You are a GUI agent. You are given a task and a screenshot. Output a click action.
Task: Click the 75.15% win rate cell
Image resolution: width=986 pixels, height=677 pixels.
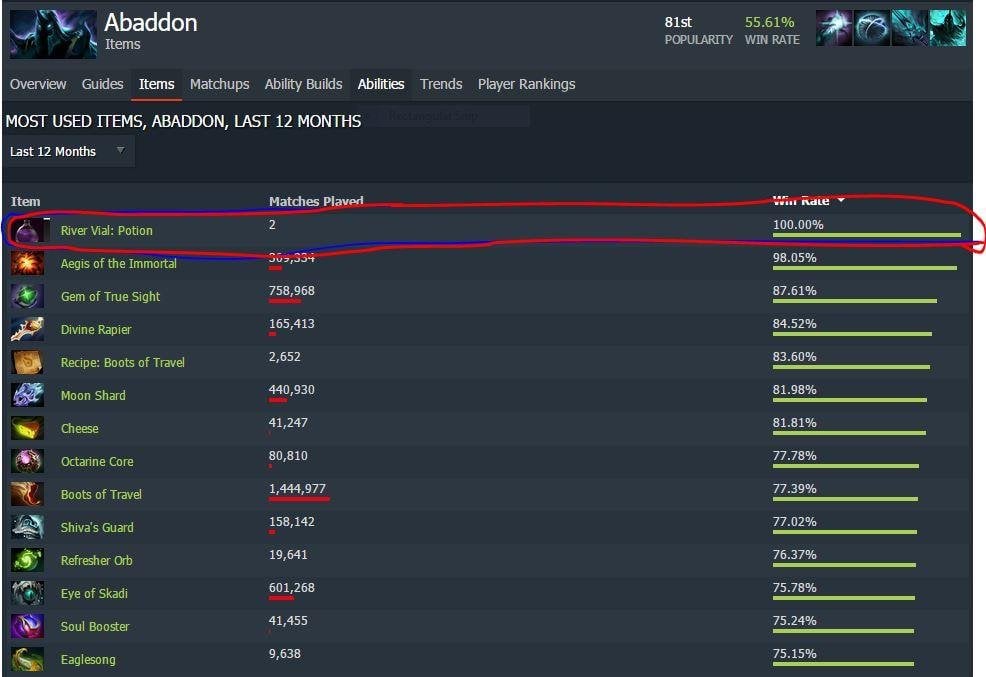coord(795,654)
